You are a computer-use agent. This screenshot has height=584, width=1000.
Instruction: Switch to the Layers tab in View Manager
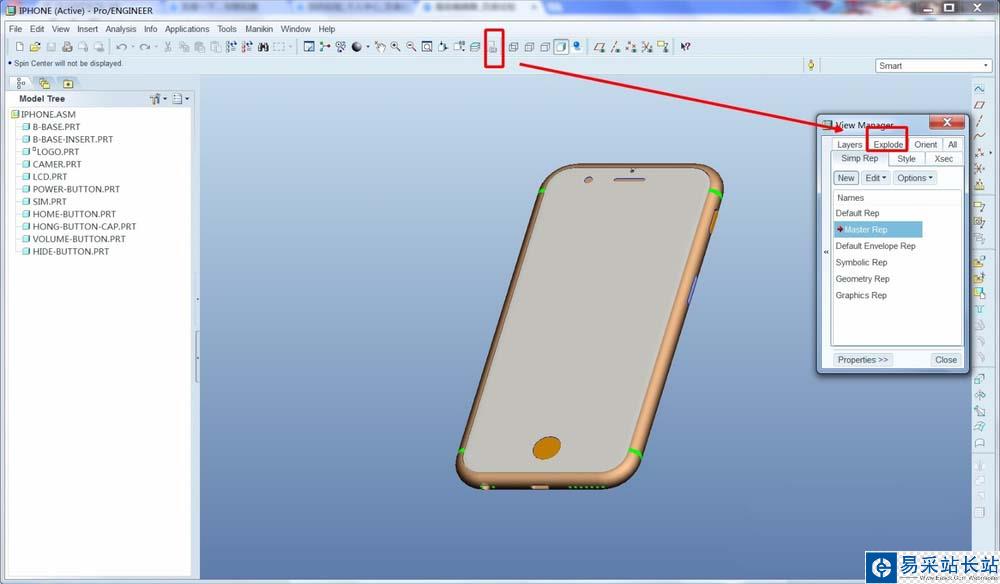click(x=849, y=145)
